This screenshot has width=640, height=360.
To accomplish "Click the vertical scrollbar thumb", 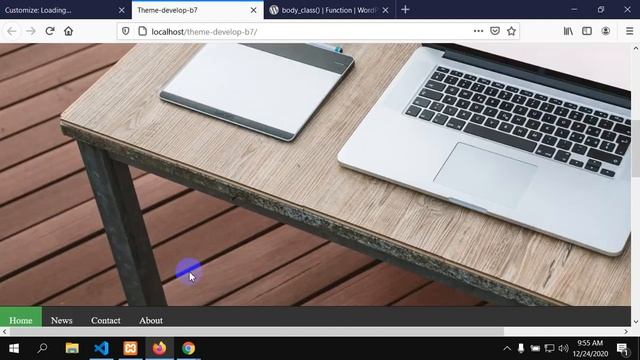I will coord(636,149).
